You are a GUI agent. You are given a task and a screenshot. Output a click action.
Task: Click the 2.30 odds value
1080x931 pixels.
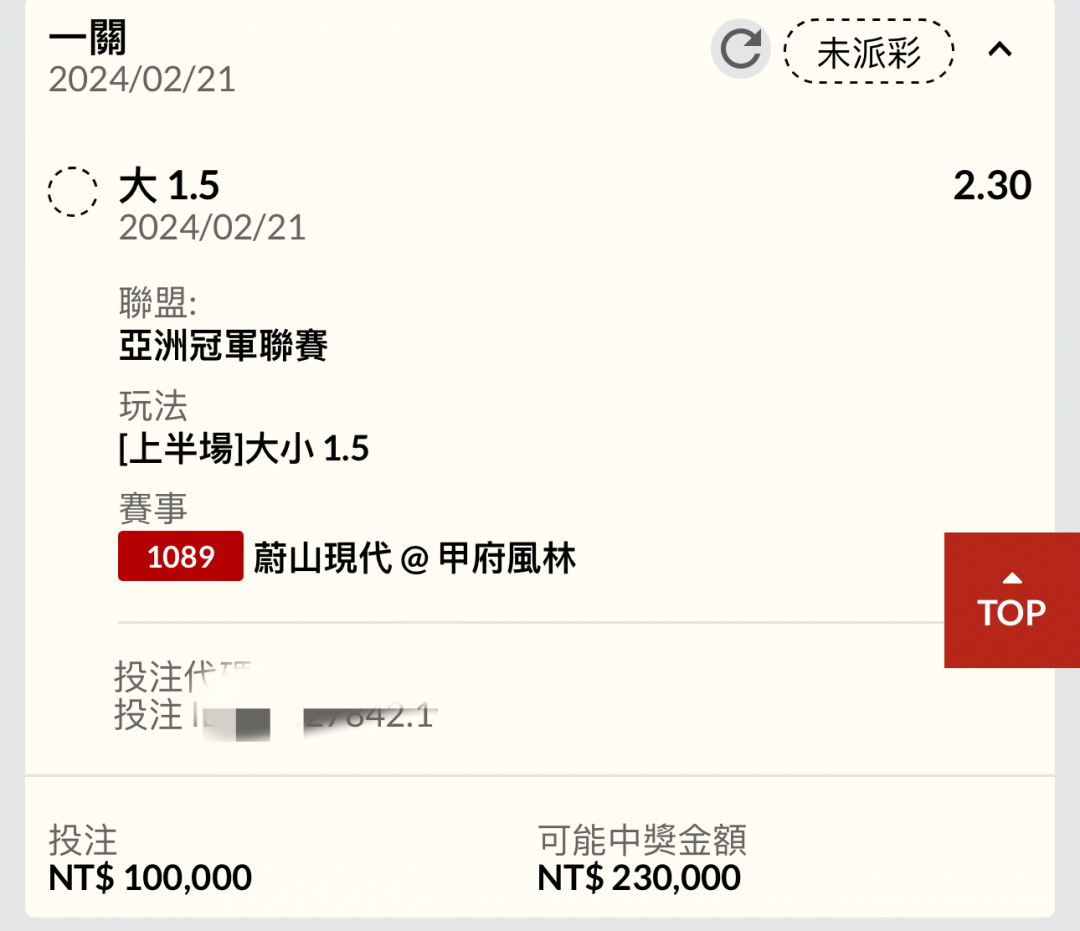[992, 185]
